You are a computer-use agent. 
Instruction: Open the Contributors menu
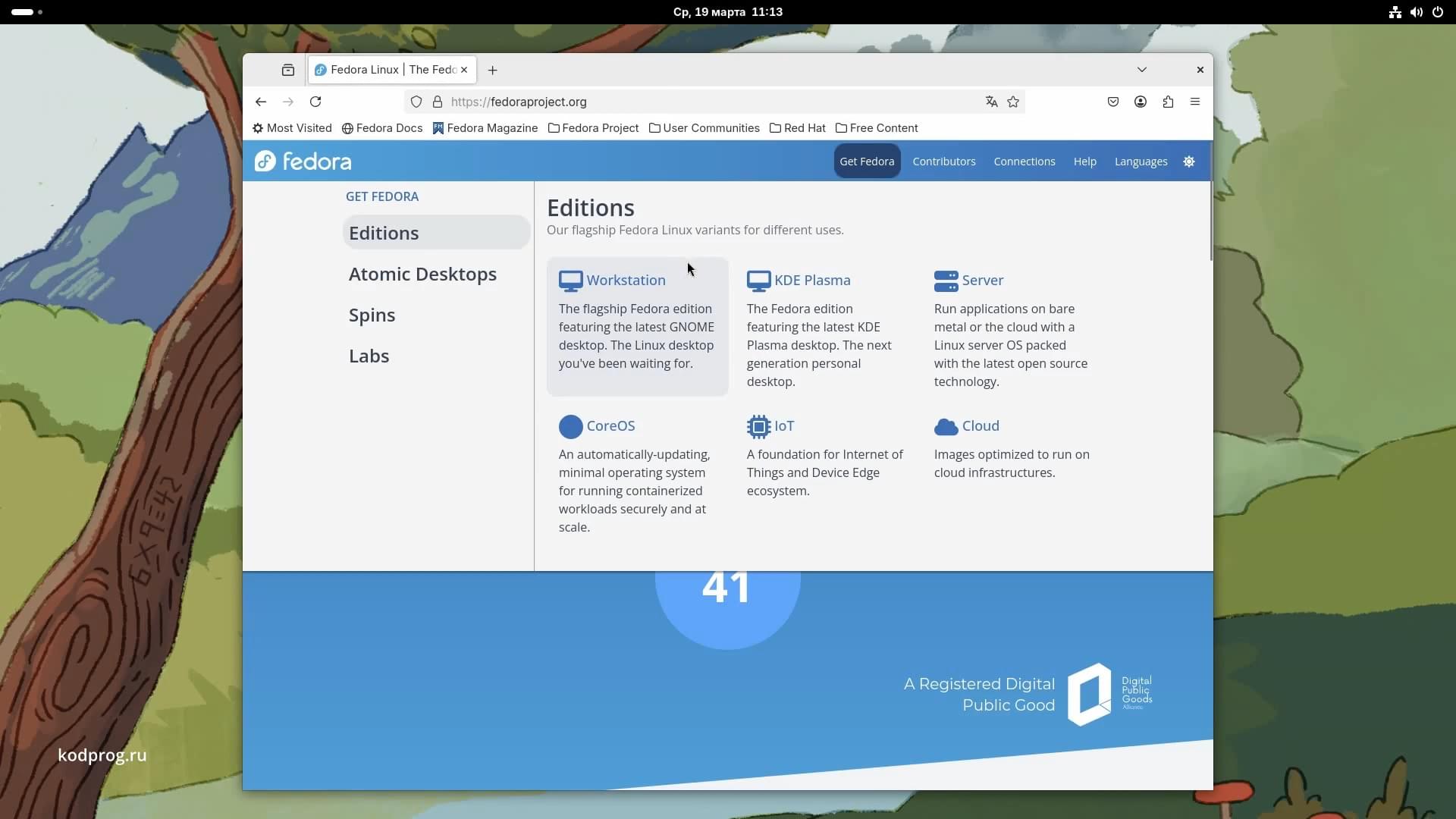(944, 162)
